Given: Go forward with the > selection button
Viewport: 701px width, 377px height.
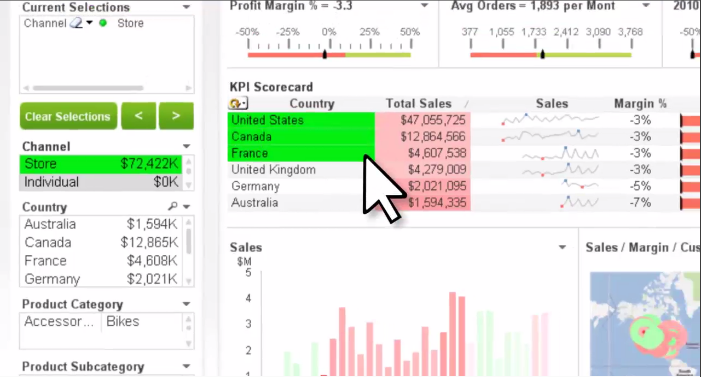Looking at the screenshot, I should click(176, 116).
